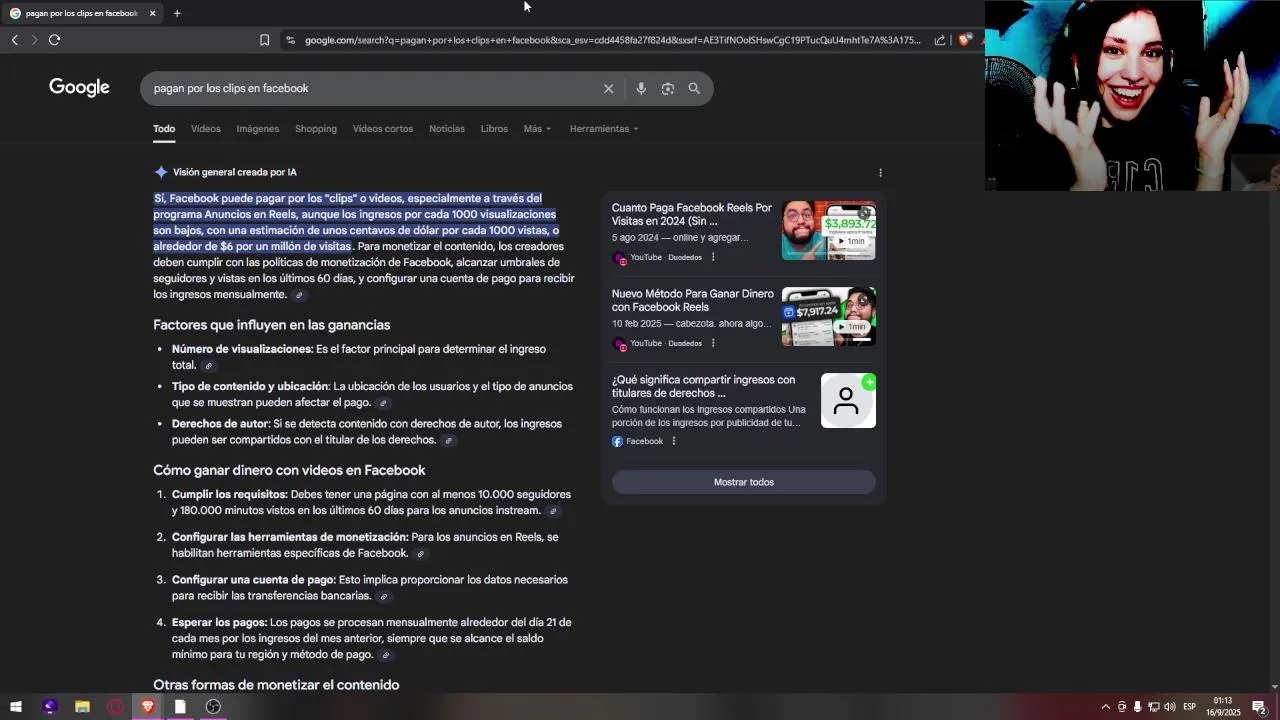
Task: Open Brave Shields lion icon
Action: [964, 40]
